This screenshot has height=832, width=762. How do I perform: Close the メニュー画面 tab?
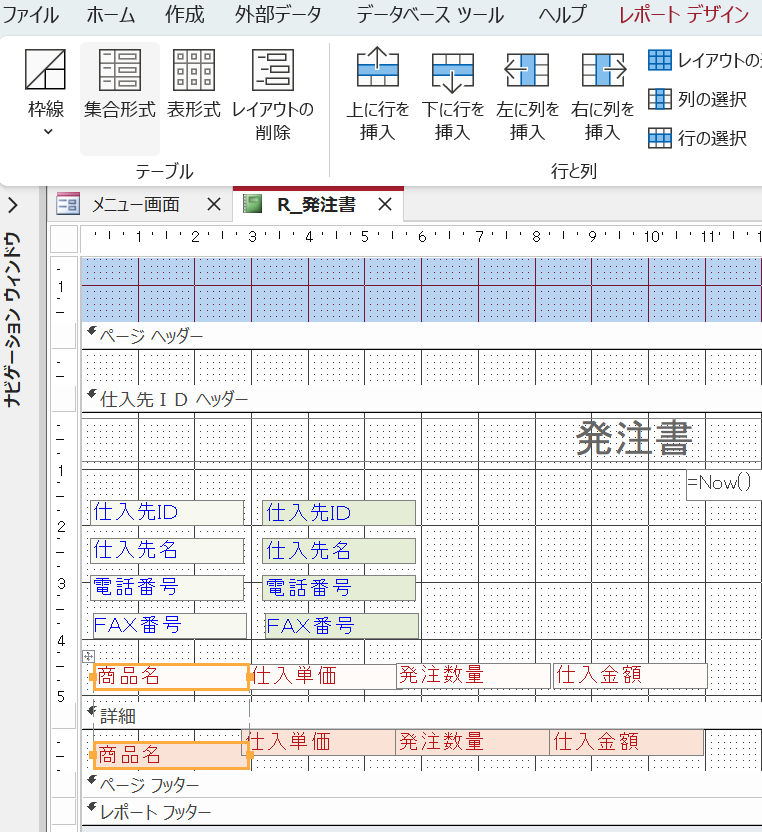[x=214, y=204]
